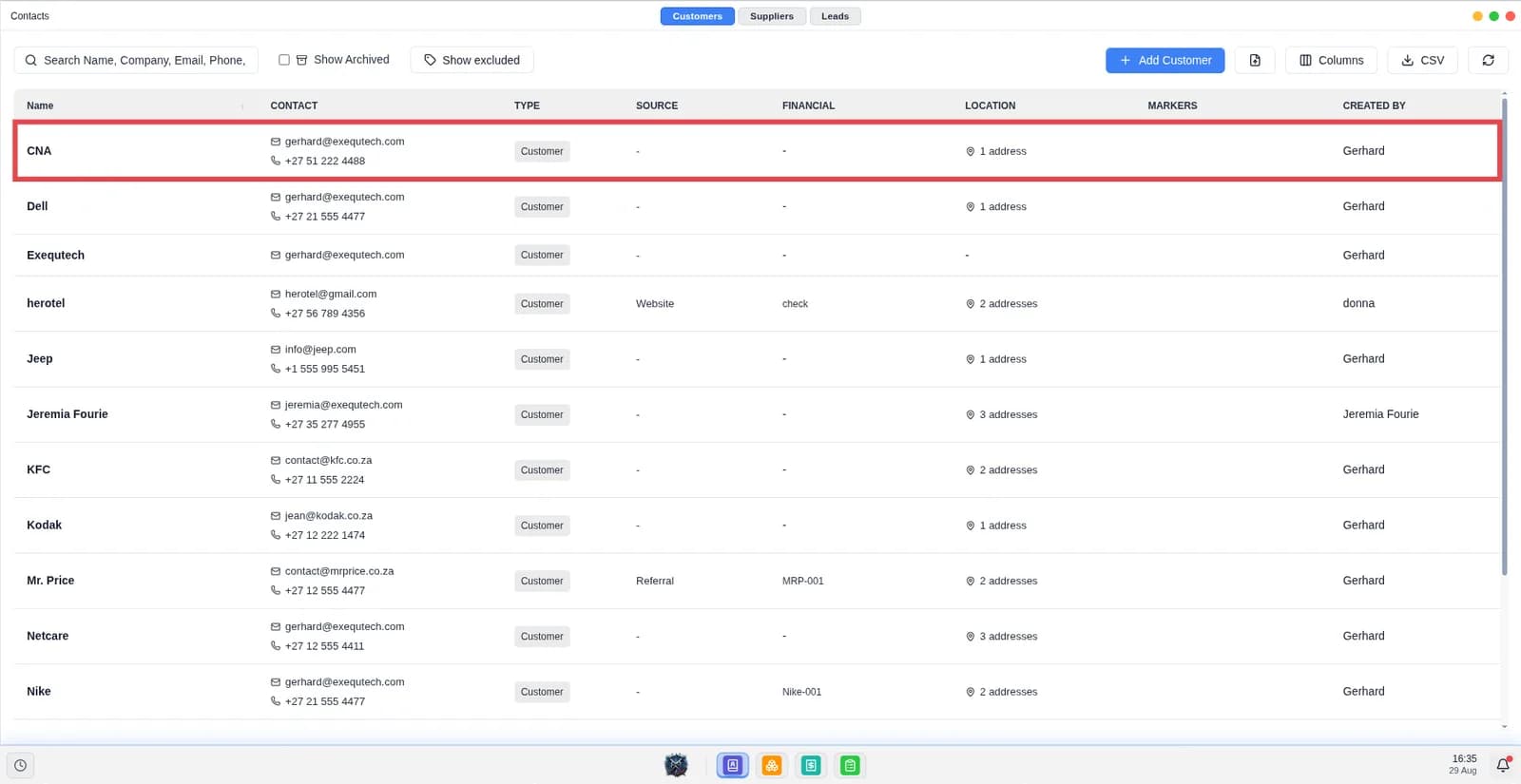This screenshot has height=784, width=1521.
Task: Export the list with the CSV button
Action: click(1422, 60)
